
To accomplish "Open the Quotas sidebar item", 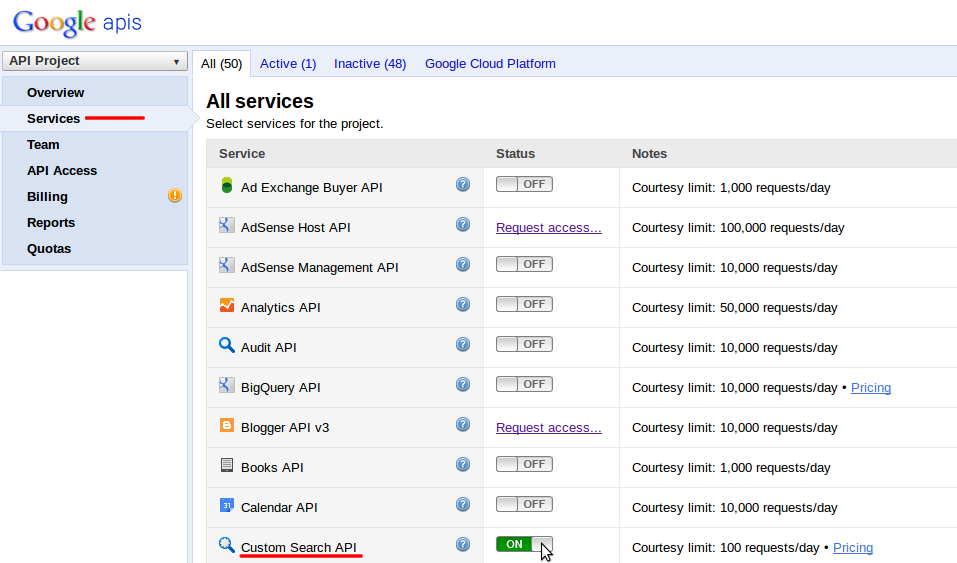I will click(x=49, y=249).
